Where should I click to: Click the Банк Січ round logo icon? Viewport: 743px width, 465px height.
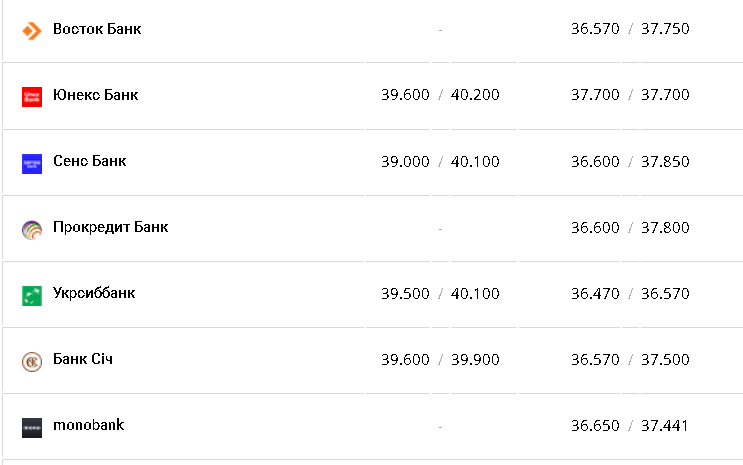(32, 361)
